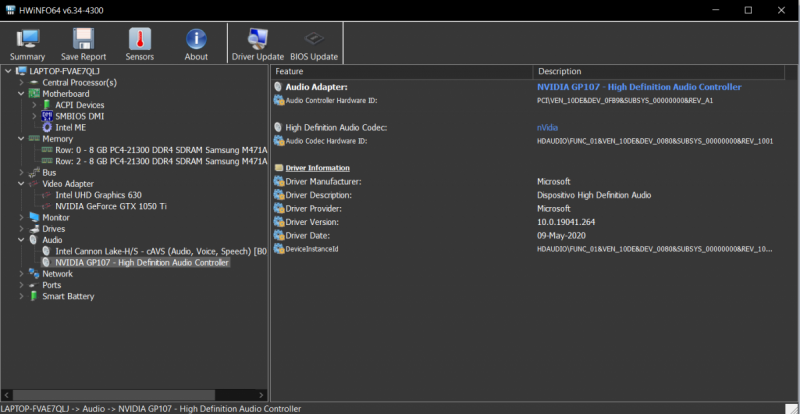This screenshot has height=414, width=800.
Task: Click the status bar path text
Action: 151,409
